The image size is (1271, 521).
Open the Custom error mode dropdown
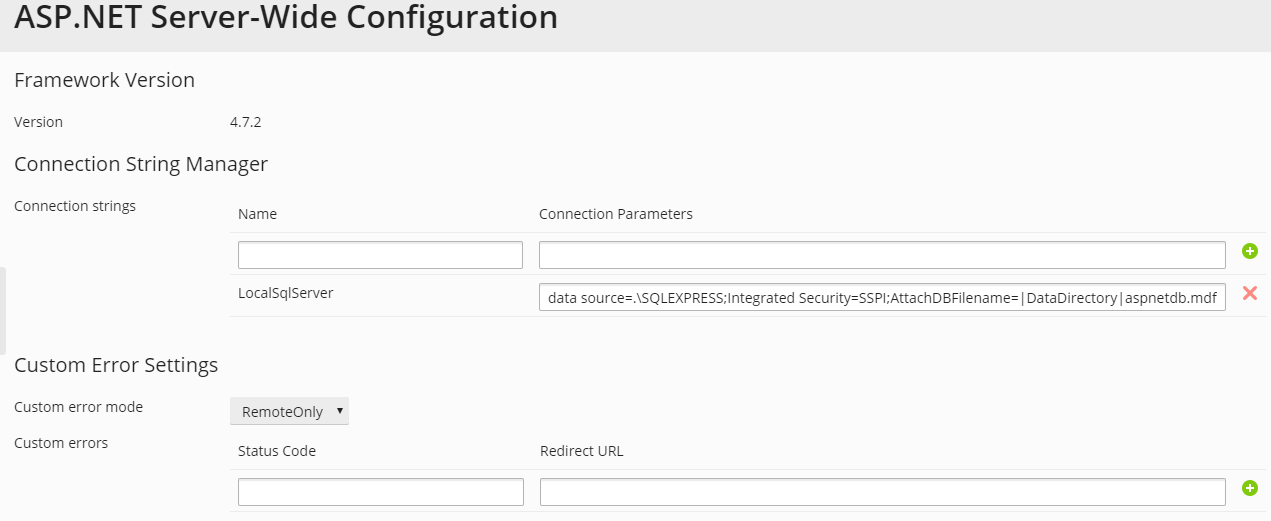(x=289, y=411)
